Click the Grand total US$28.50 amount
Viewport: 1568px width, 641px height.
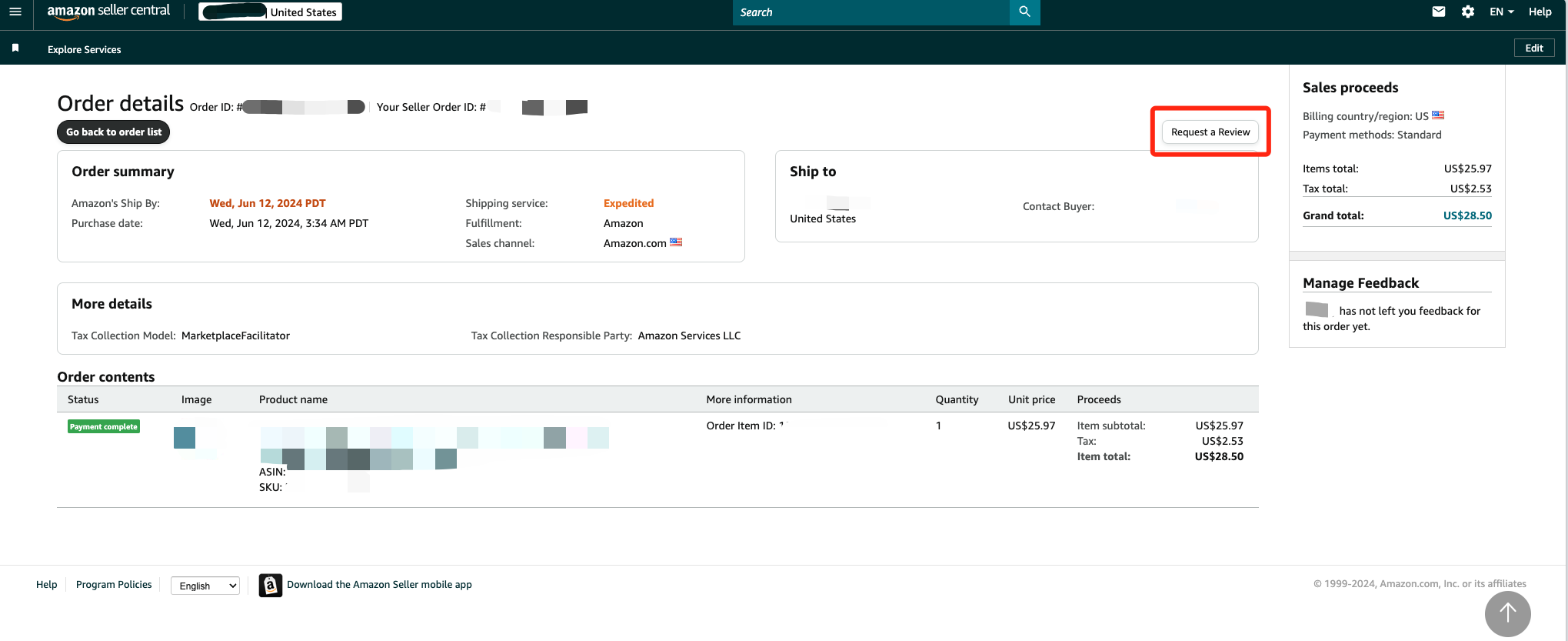pos(1467,215)
